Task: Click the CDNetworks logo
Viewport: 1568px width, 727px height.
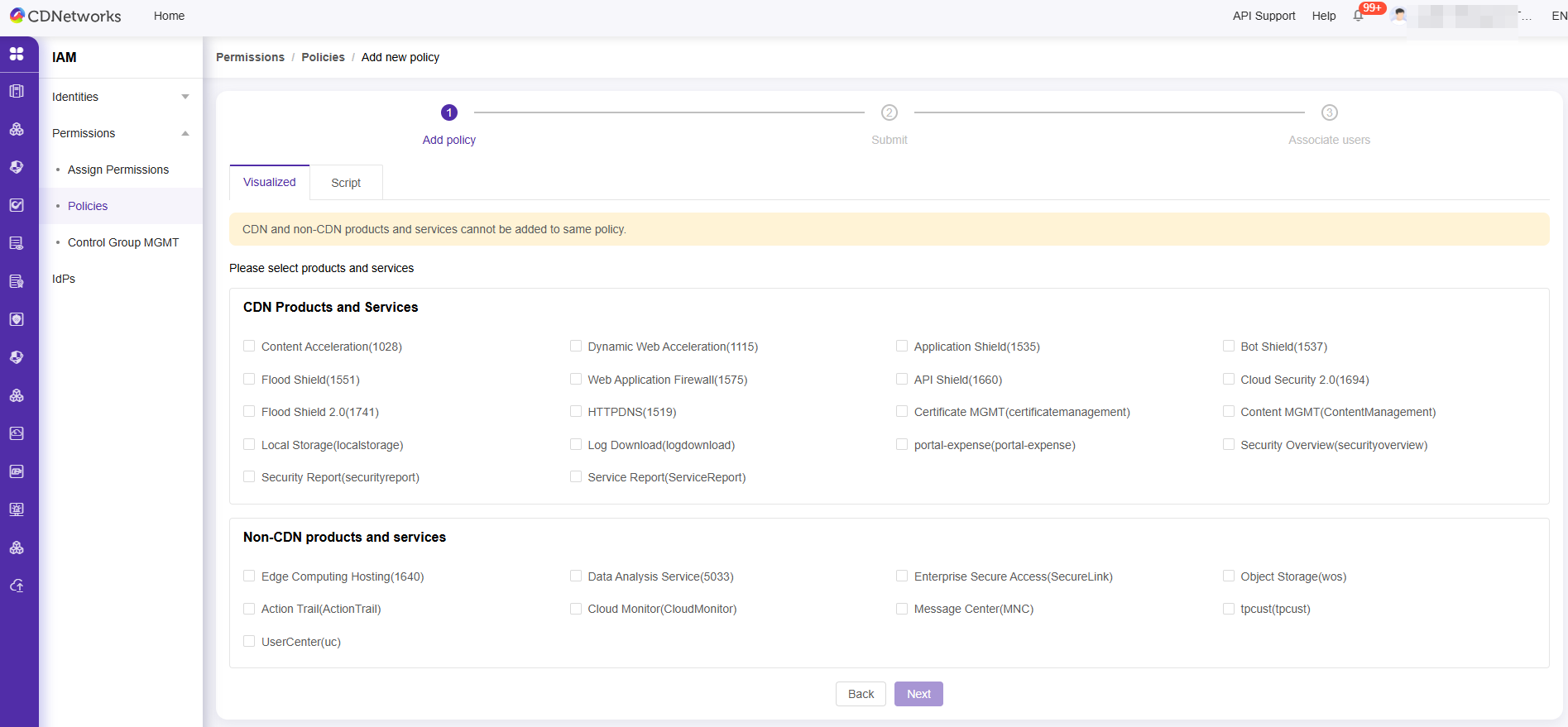Action: [65, 16]
